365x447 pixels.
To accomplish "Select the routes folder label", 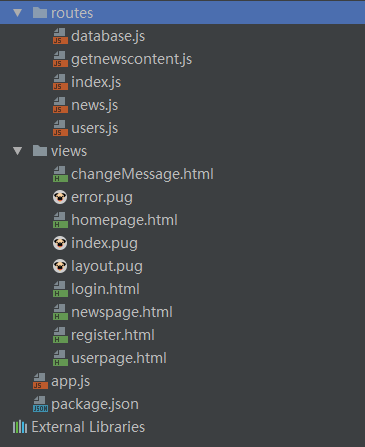I will point(72,13).
